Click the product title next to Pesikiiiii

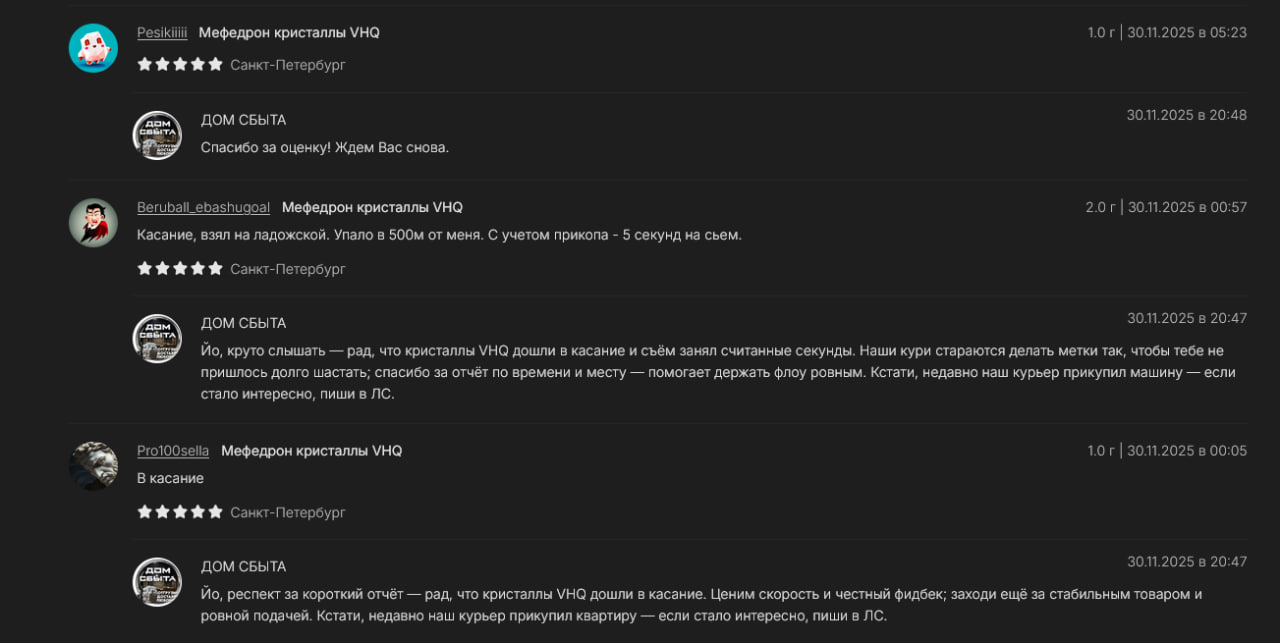coord(289,32)
